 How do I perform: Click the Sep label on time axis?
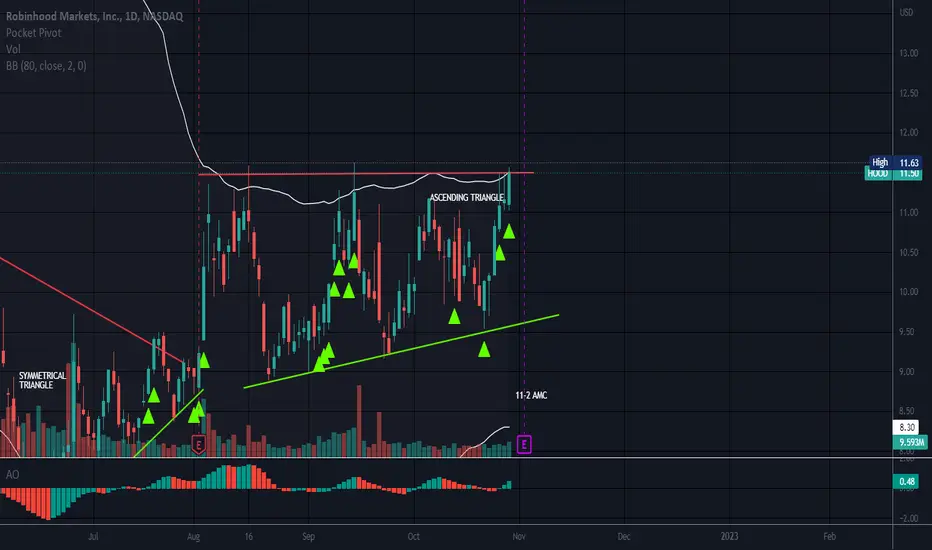[x=308, y=536]
